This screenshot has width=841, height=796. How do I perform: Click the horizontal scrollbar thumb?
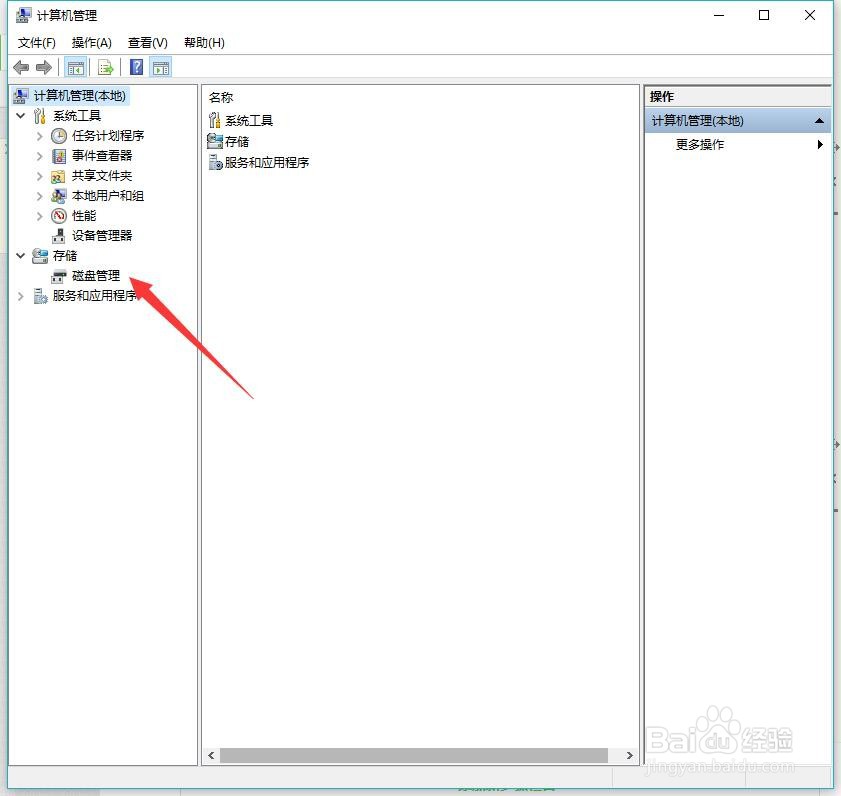click(x=414, y=756)
